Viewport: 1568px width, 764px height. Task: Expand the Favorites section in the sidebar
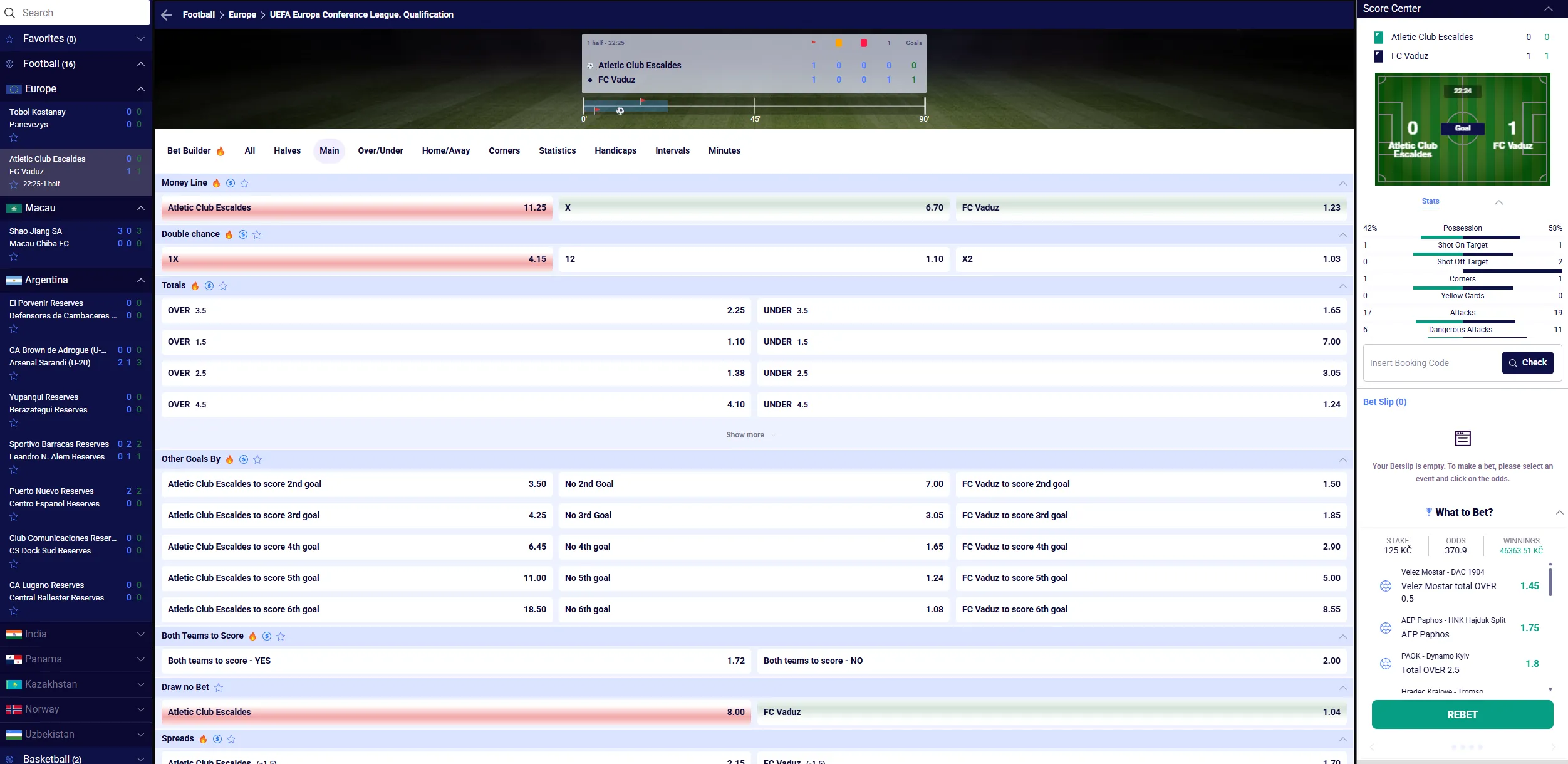140,39
